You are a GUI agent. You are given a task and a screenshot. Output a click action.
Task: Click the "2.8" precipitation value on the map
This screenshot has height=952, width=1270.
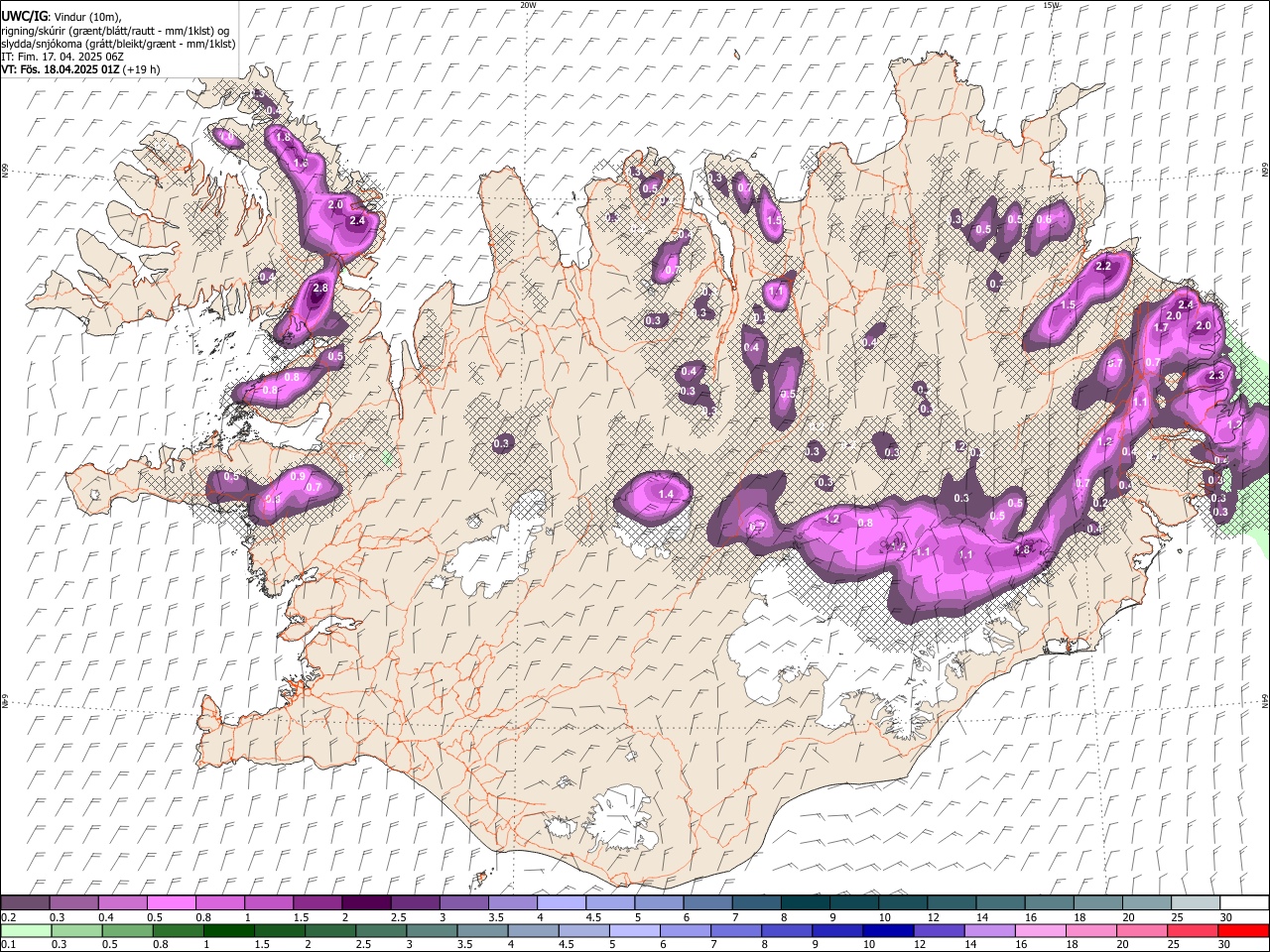(319, 289)
